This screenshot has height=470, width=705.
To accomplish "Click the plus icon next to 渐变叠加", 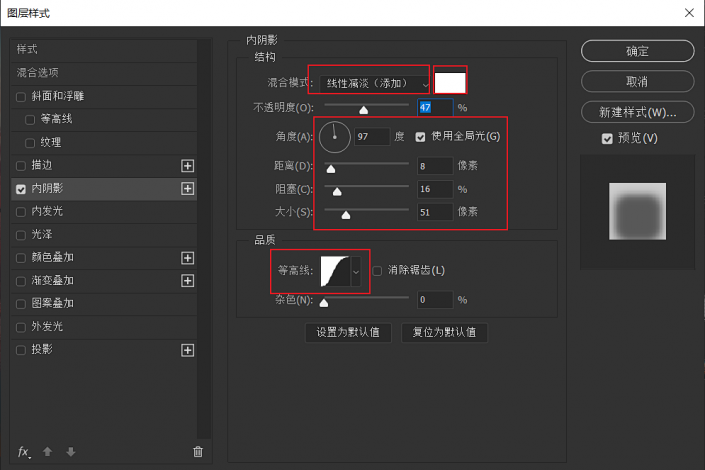I will (x=187, y=281).
